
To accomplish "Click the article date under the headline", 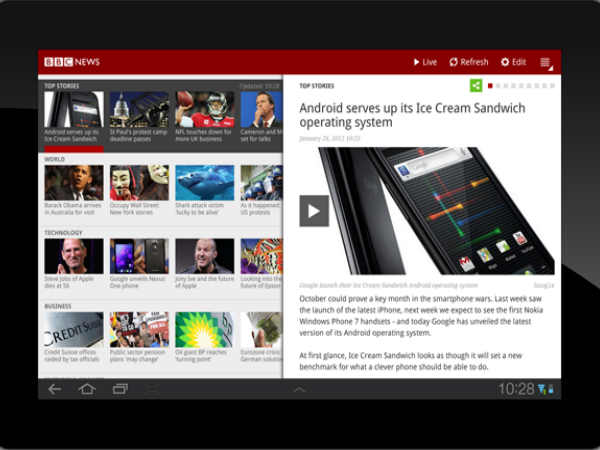I will [x=329, y=138].
